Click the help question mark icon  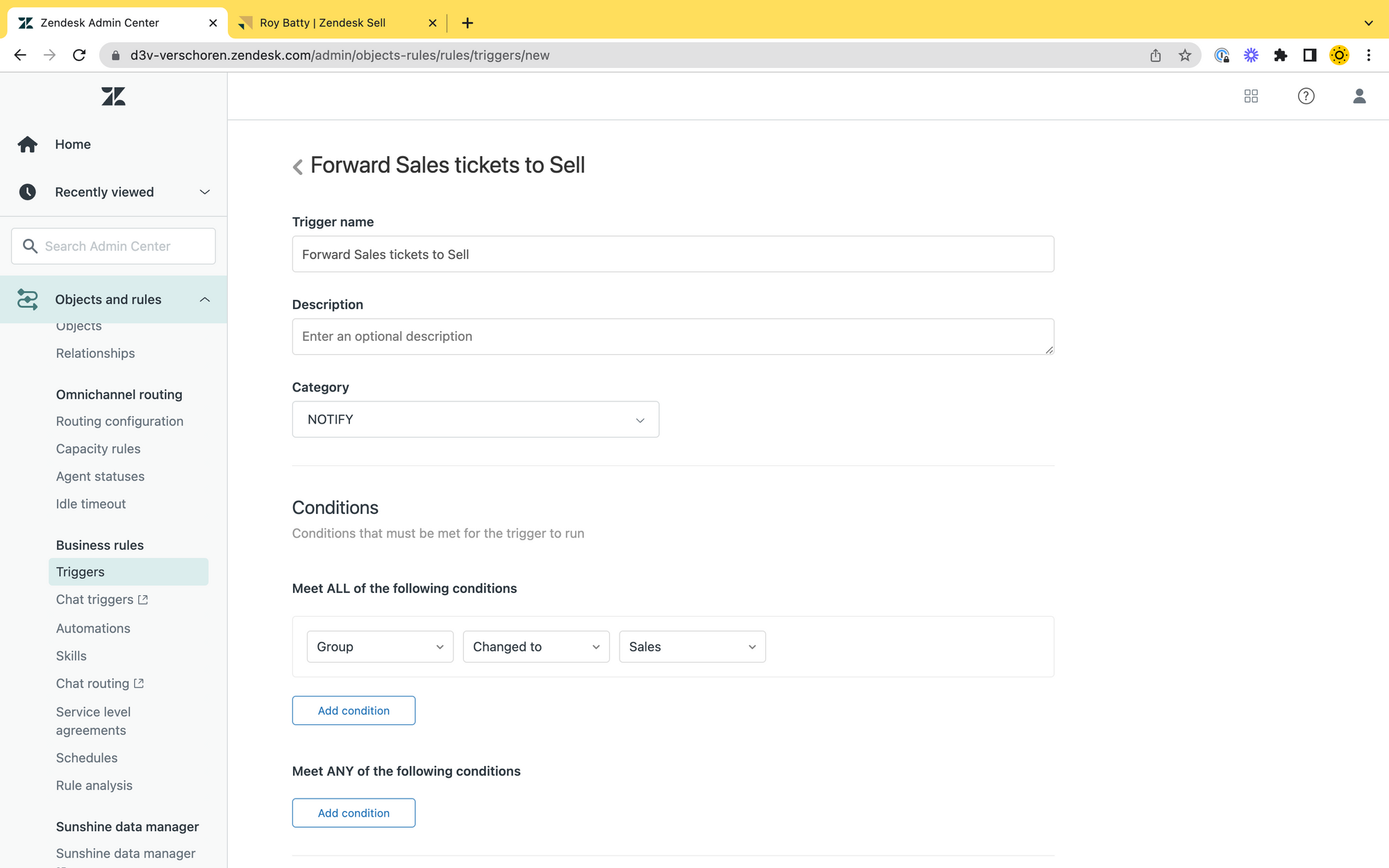click(1306, 96)
